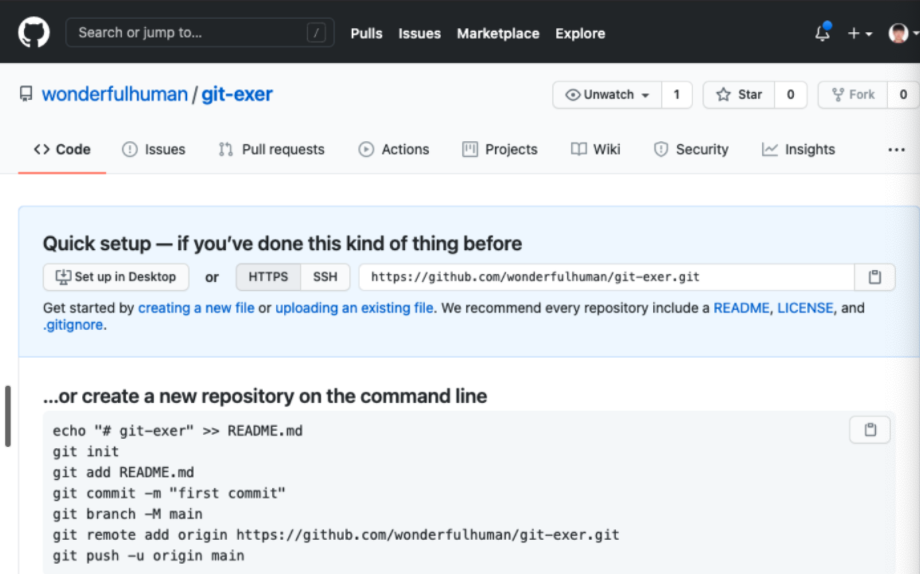Click the 'git branch -M main' line
This screenshot has width=920, height=574.
tap(127, 514)
